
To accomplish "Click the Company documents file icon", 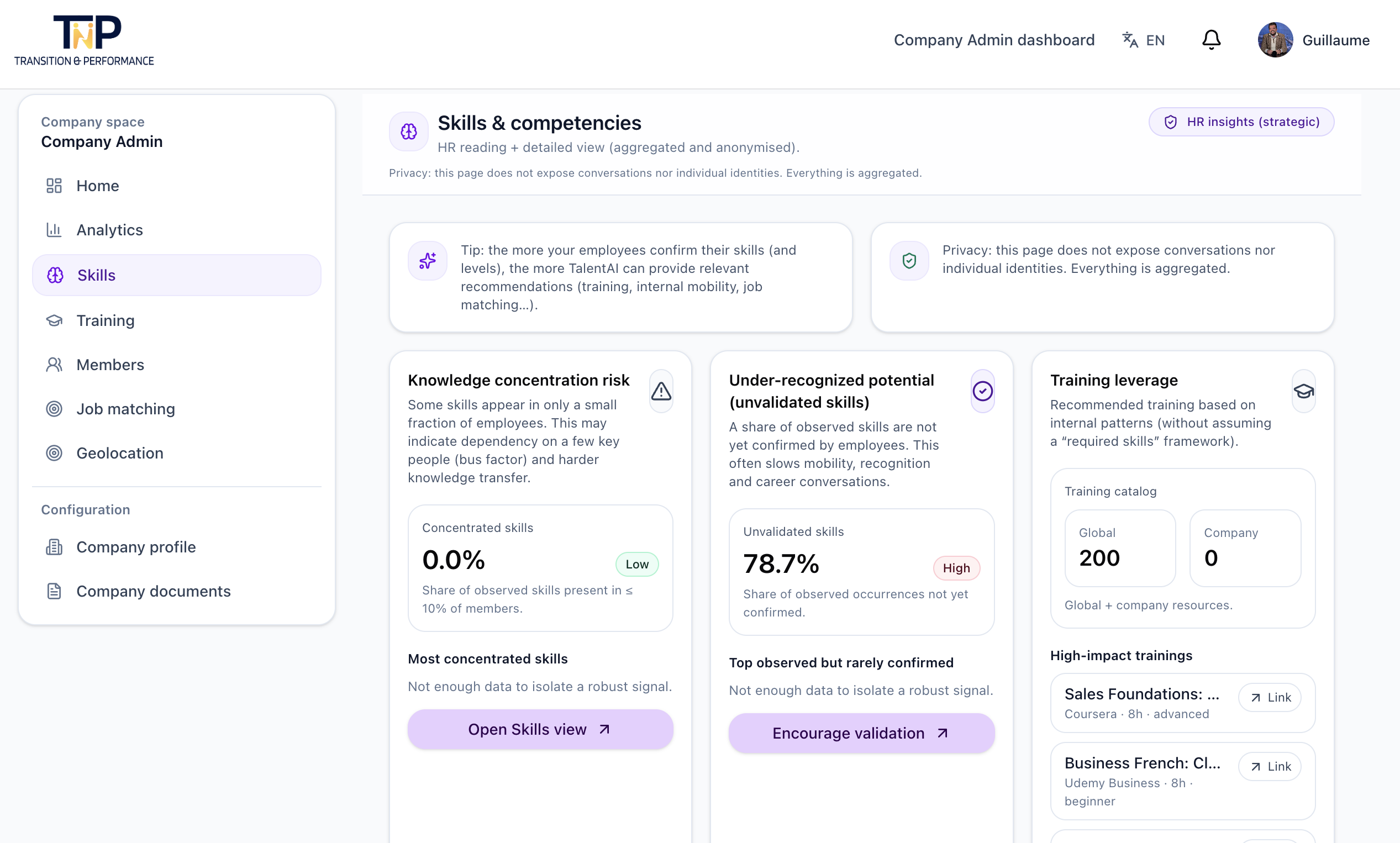I will [x=54, y=591].
